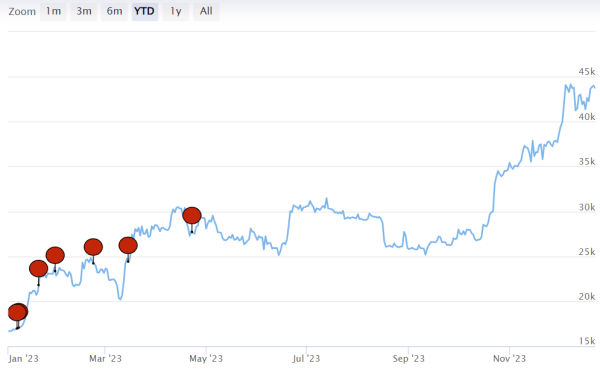Click the mid-January red marker below 25k
The width and height of the screenshot is (600, 375).
click(39, 269)
